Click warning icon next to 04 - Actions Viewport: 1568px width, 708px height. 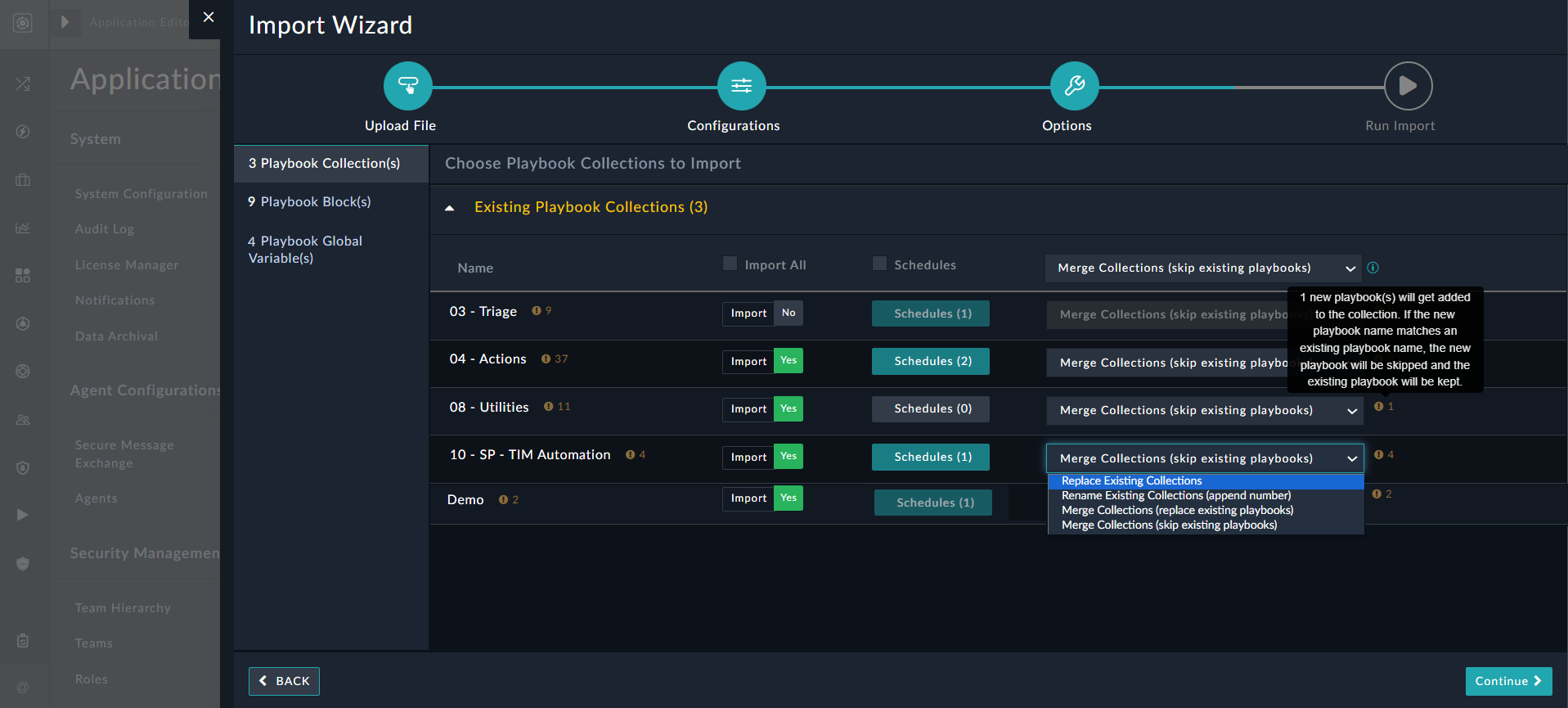(546, 359)
